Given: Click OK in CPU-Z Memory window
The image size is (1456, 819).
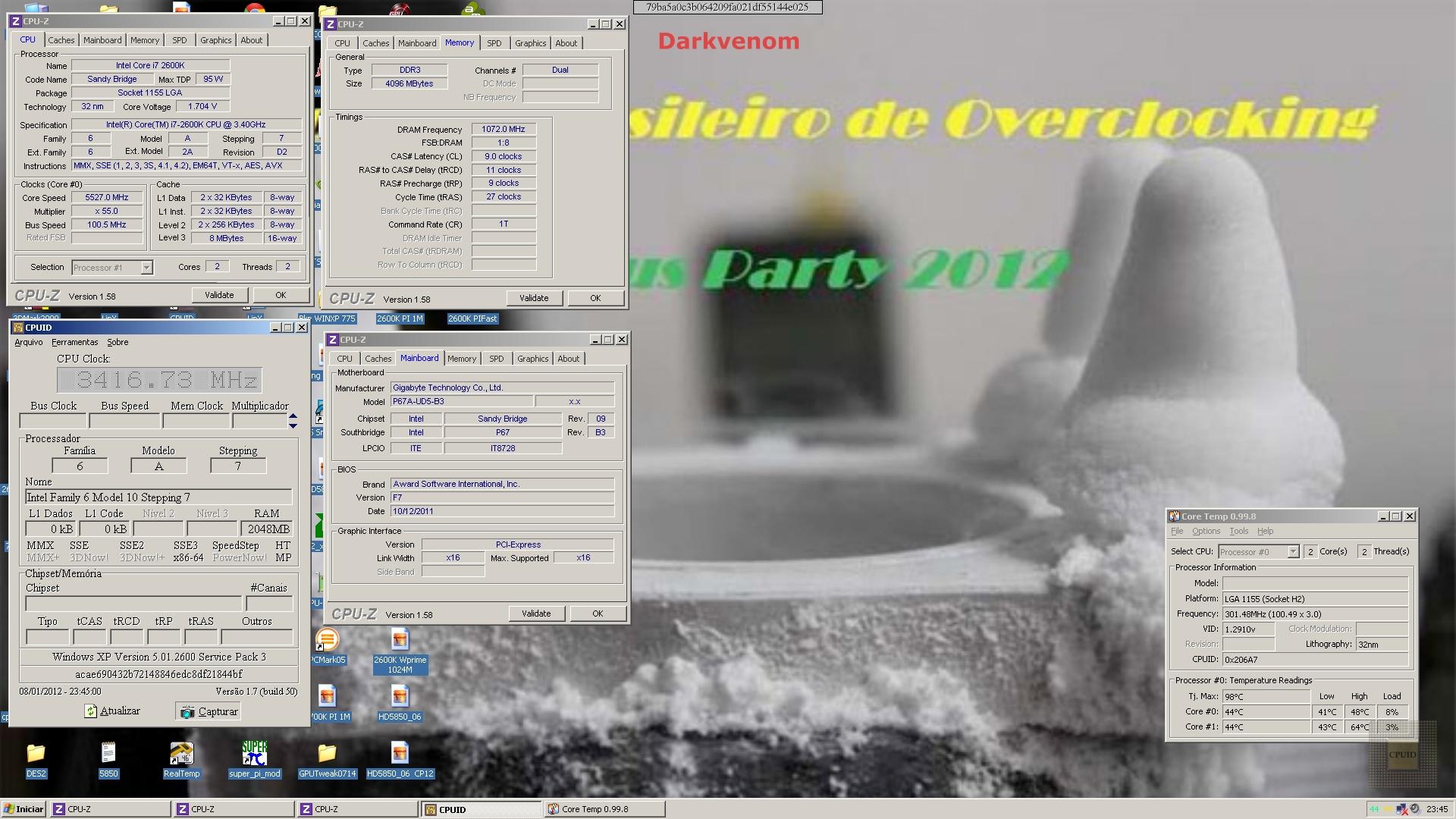Looking at the screenshot, I should pyautogui.click(x=595, y=298).
